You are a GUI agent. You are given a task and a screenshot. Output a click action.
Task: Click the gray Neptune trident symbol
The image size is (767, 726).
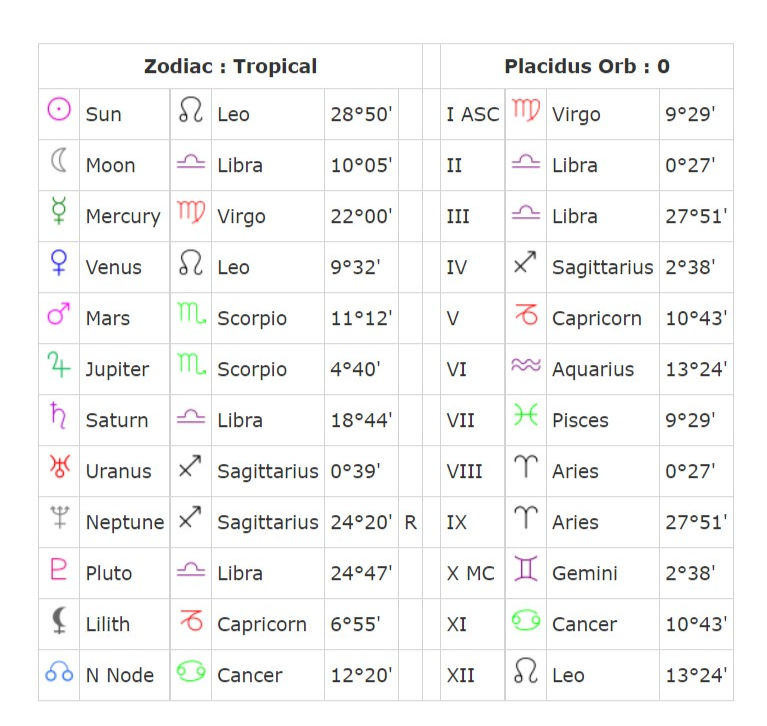(60, 517)
